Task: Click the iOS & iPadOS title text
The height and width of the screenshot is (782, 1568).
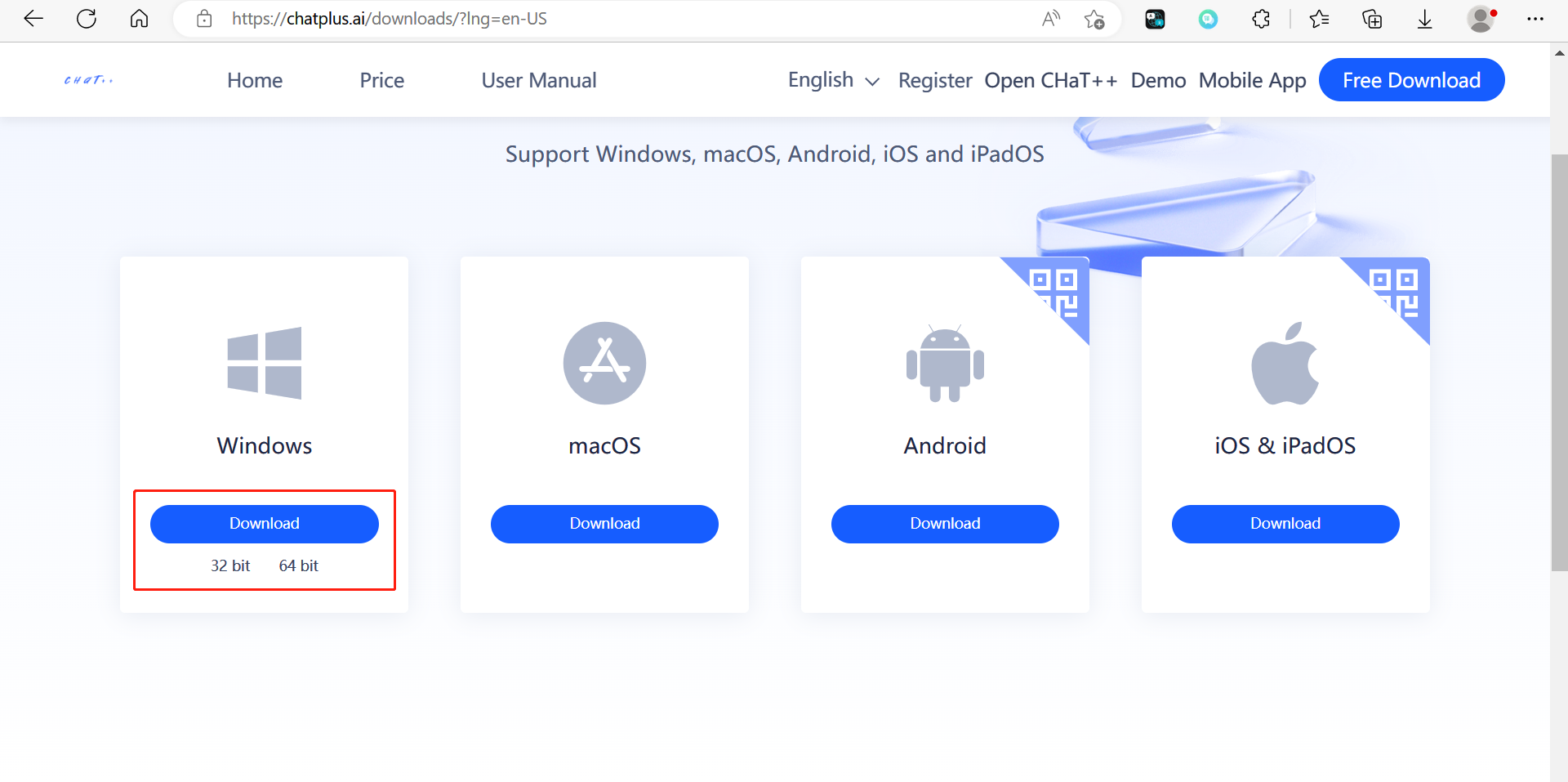Action: [x=1285, y=445]
